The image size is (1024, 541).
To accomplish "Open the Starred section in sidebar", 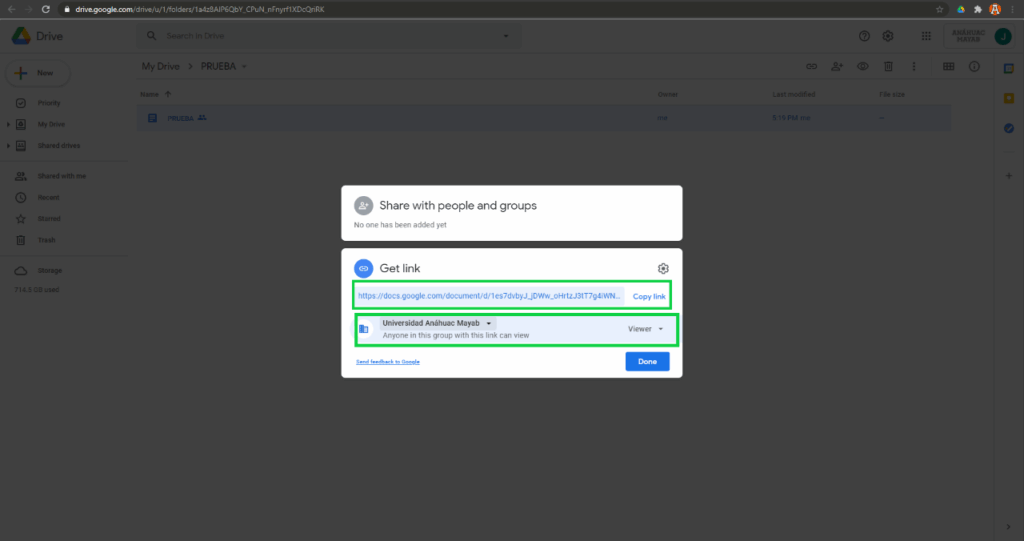I will (x=49, y=218).
